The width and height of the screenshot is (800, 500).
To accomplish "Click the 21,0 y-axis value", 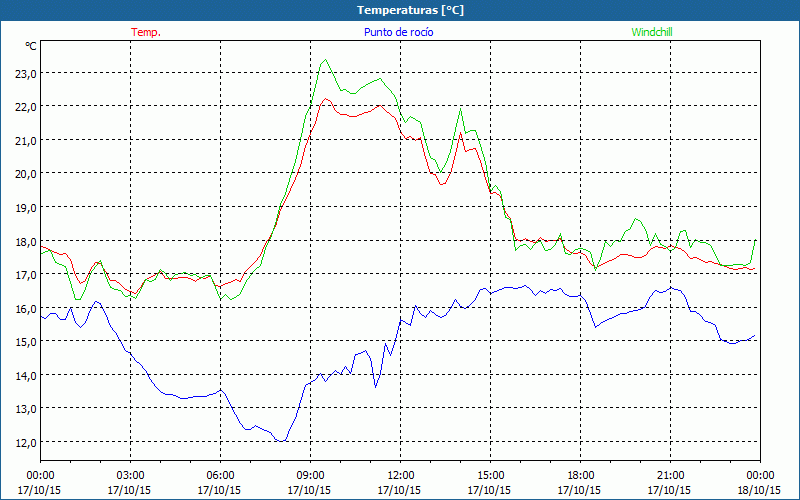I will pos(26,140).
